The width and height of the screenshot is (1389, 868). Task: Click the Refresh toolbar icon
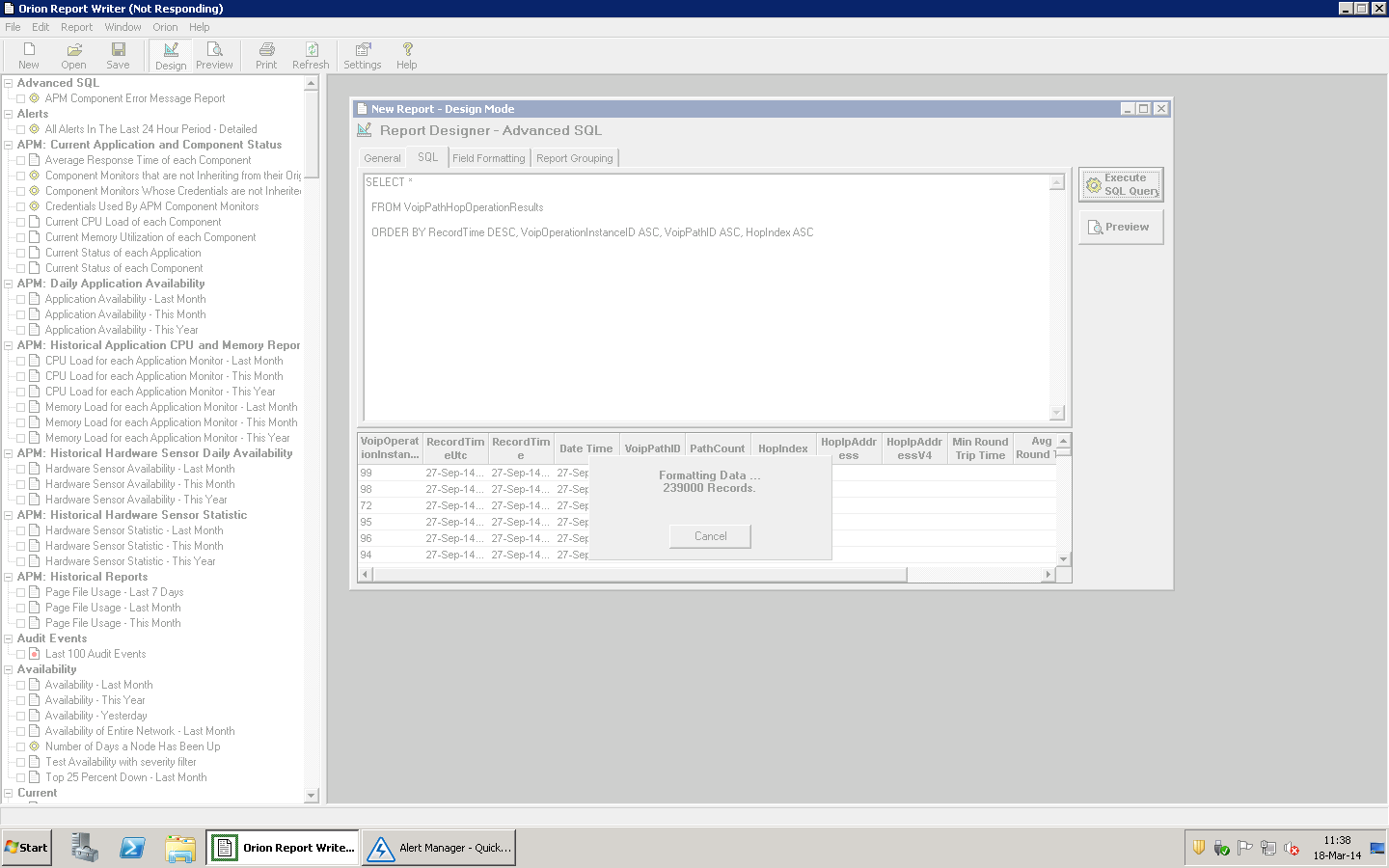[x=311, y=56]
